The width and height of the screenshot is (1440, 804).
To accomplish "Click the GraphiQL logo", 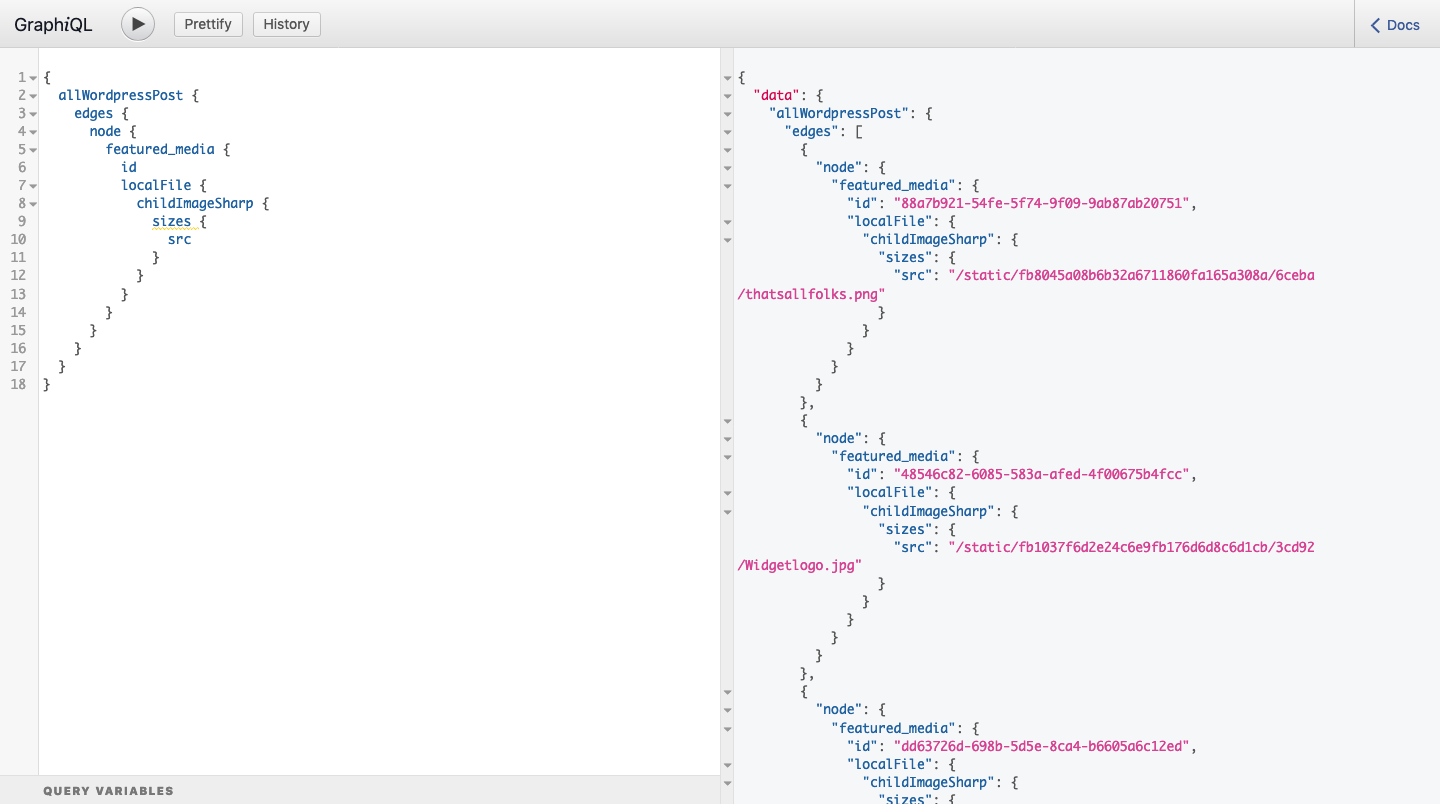I will (53, 24).
